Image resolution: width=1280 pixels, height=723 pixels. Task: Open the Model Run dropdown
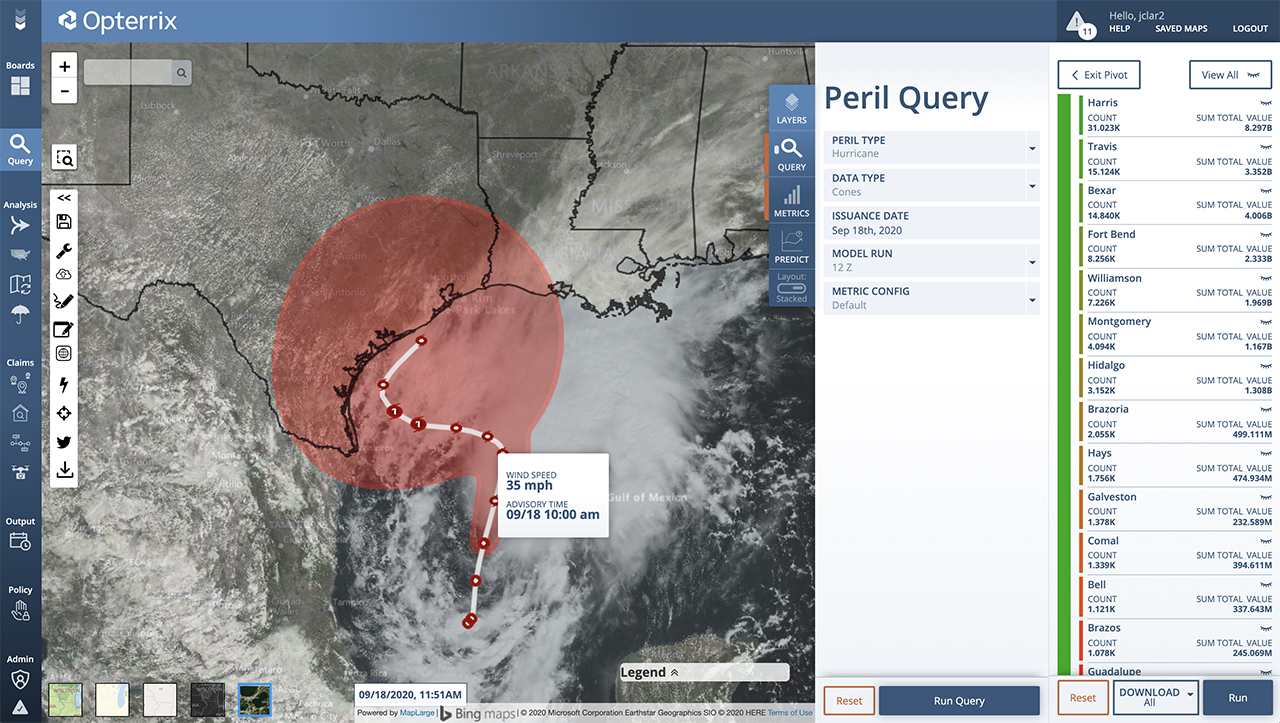click(932, 260)
